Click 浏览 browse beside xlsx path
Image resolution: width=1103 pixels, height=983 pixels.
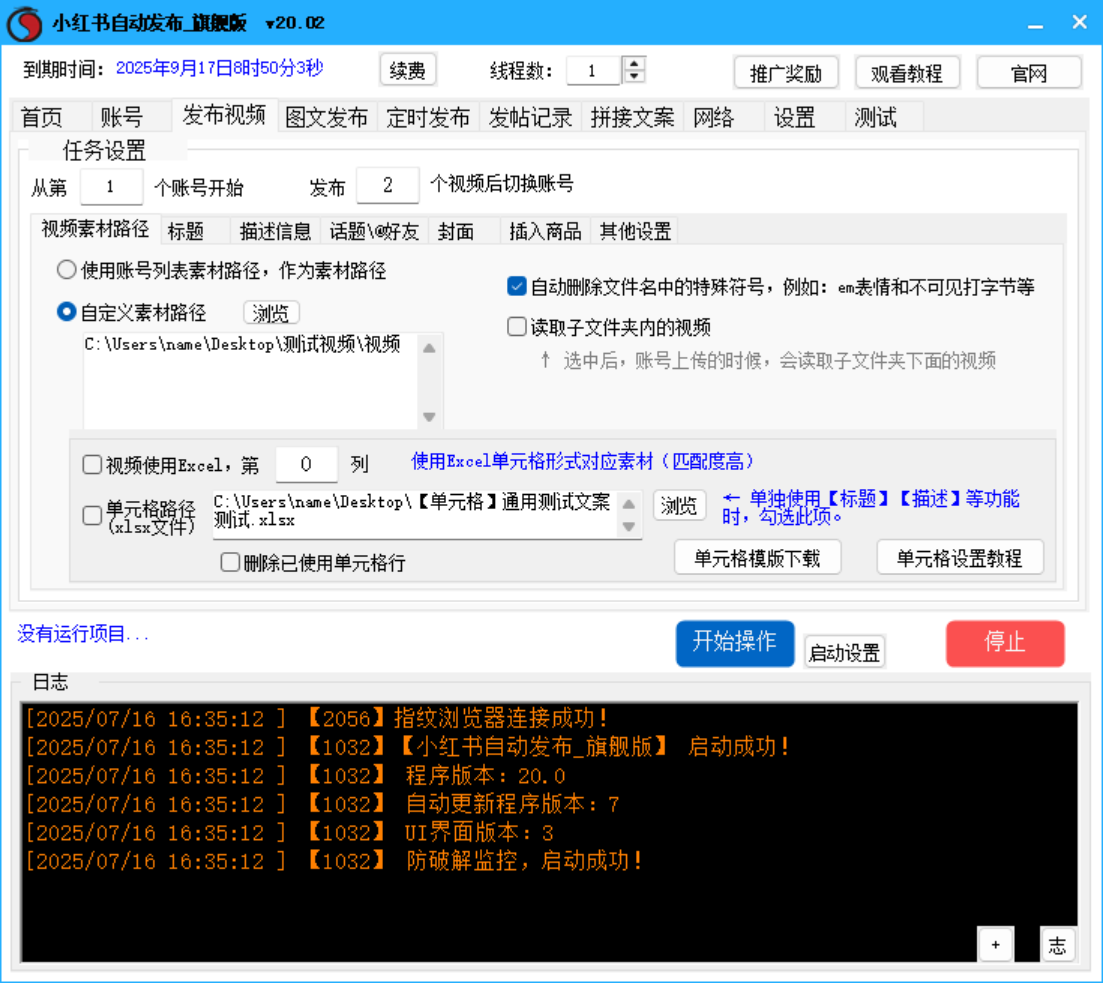680,505
